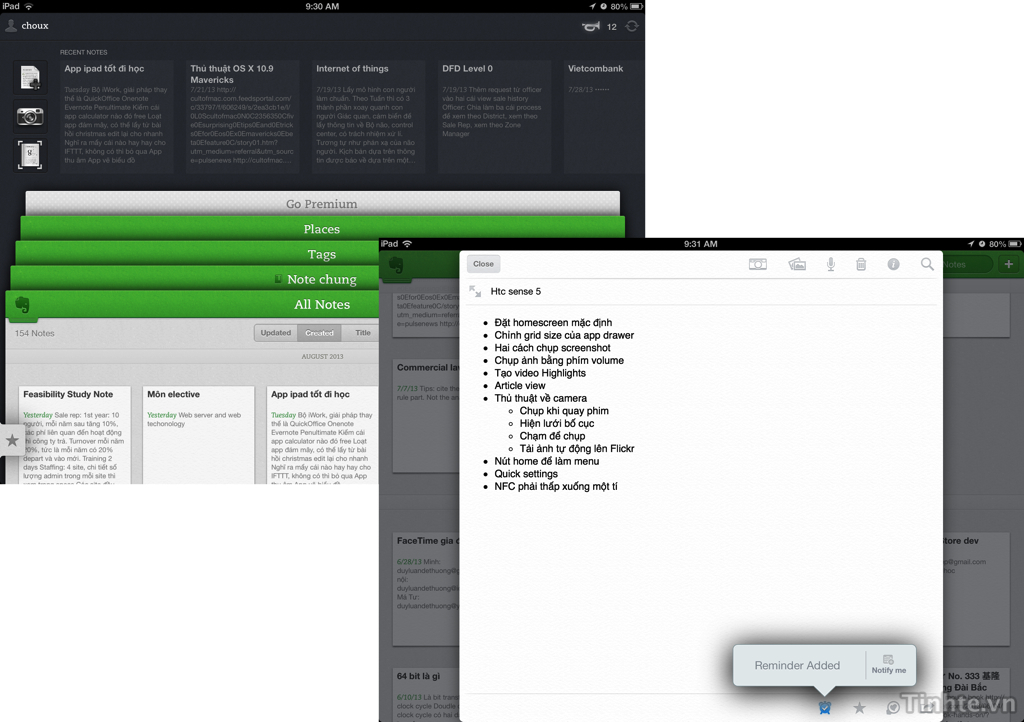Select the Updated sort option
1024x722 pixels.
point(276,333)
